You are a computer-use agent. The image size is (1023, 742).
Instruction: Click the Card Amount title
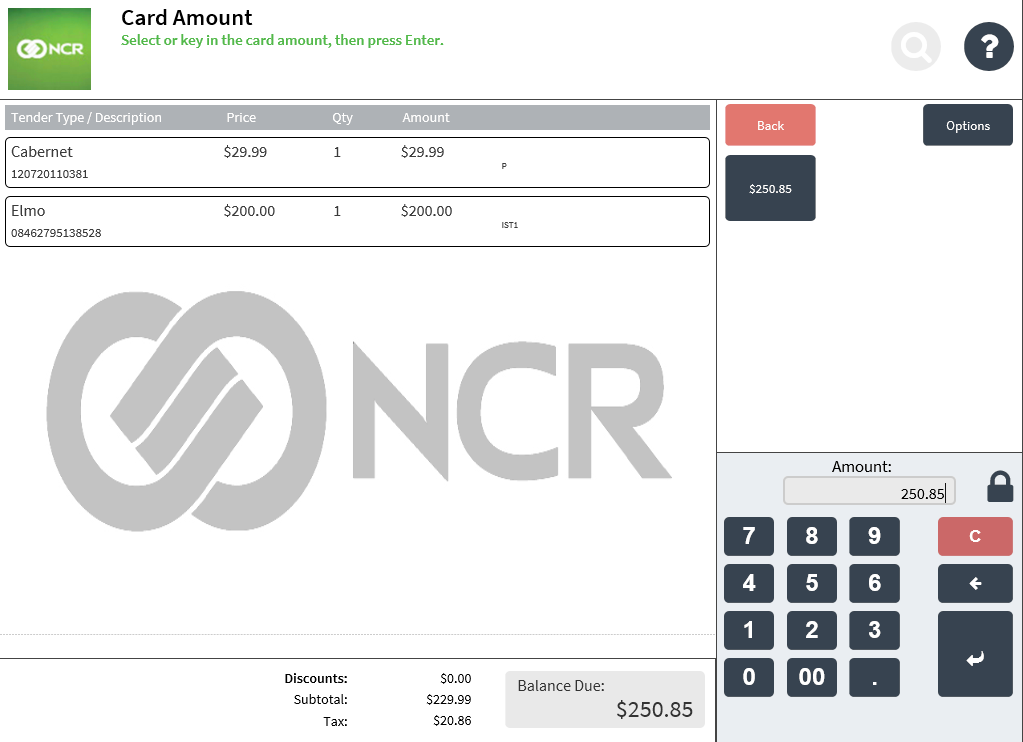[x=187, y=18]
